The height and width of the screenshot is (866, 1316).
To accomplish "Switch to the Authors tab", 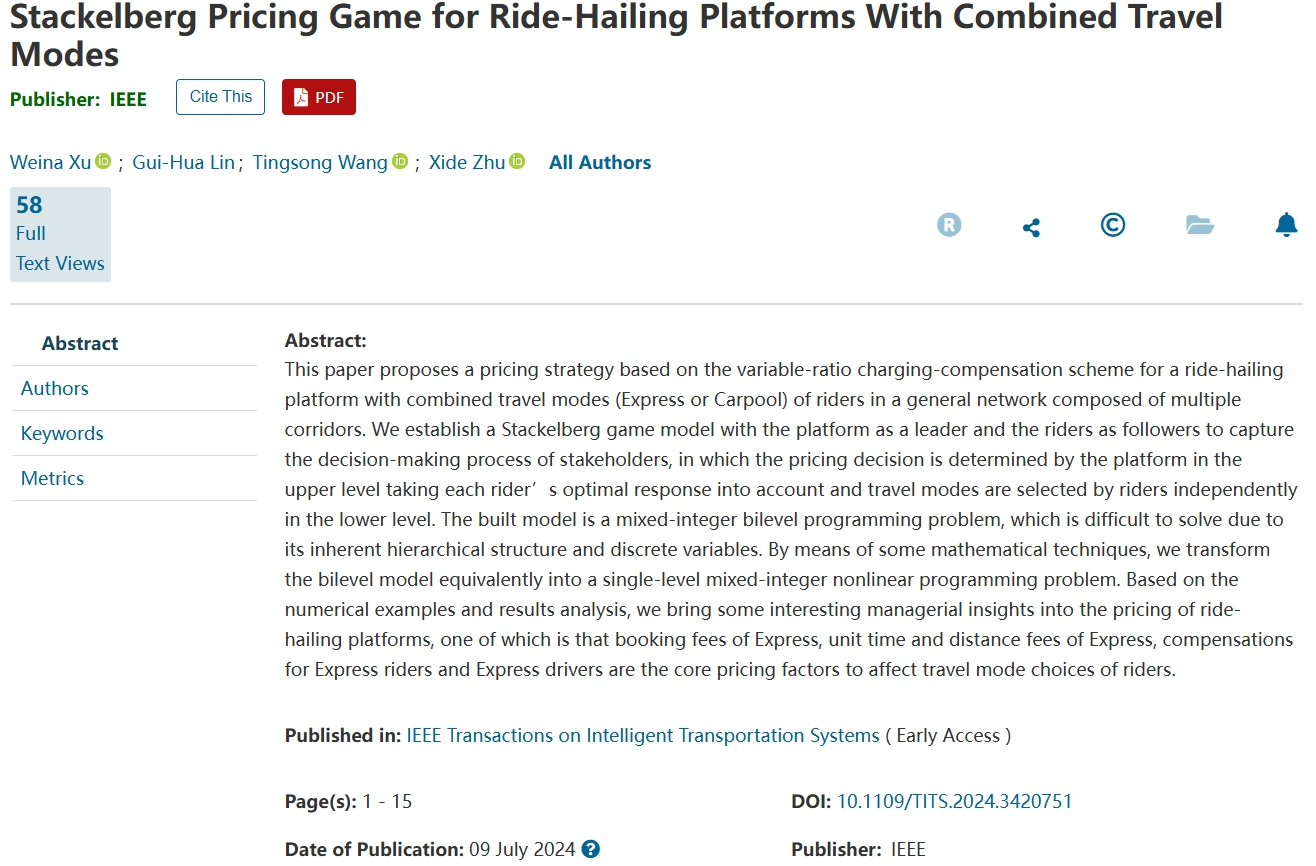I will 55,388.
